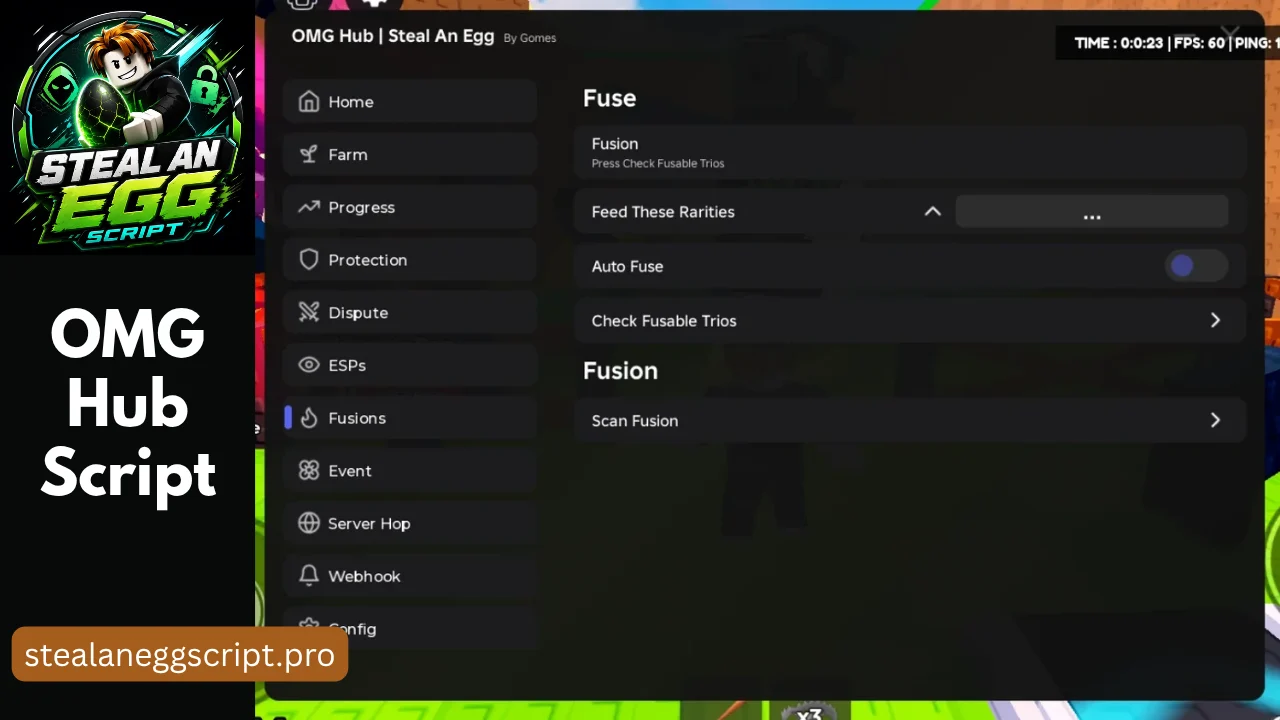The image size is (1280, 720).
Task: Click the Progress trending arrow icon
Action: (x=309, y=207)
